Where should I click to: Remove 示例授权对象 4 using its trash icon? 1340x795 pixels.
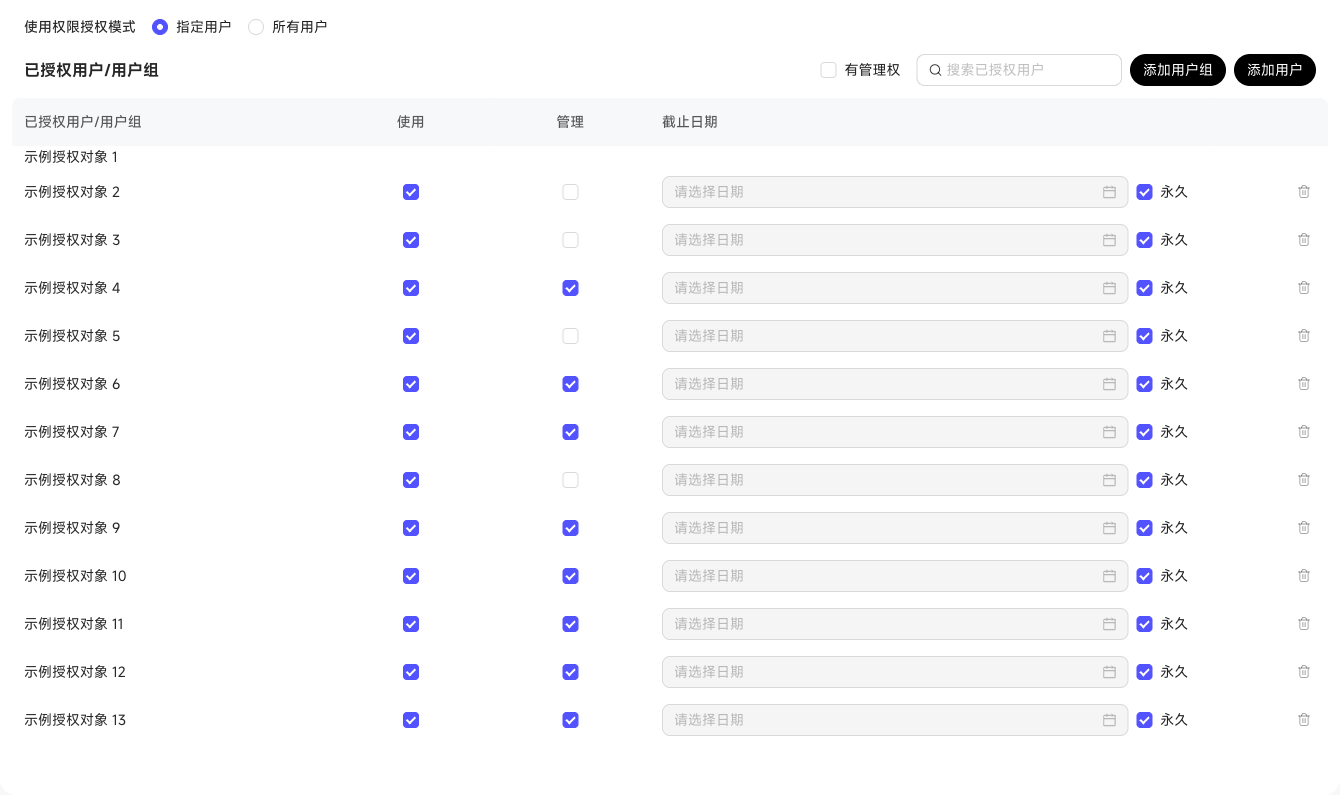point(1304,288)
